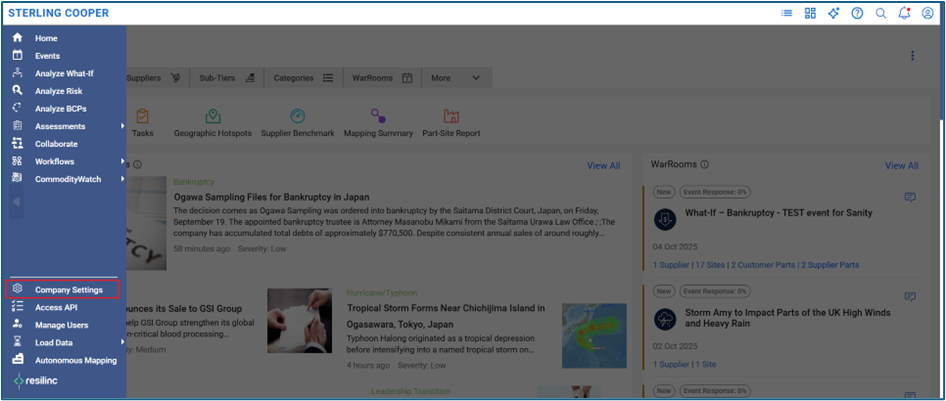Open Storm Amy UK High Winds warroom title
The width and height of the screenshot is (946, 401).
[x=788, y=318]
